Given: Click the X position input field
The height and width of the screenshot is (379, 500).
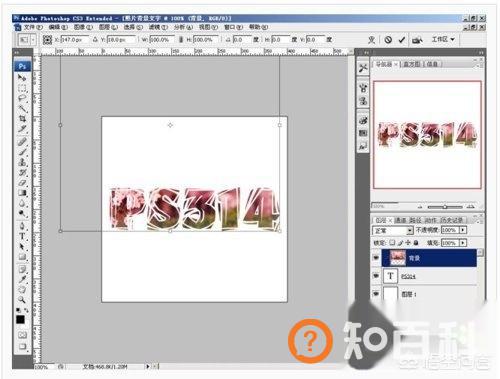Looking at the screenshot, I should [x=74, y=40].
